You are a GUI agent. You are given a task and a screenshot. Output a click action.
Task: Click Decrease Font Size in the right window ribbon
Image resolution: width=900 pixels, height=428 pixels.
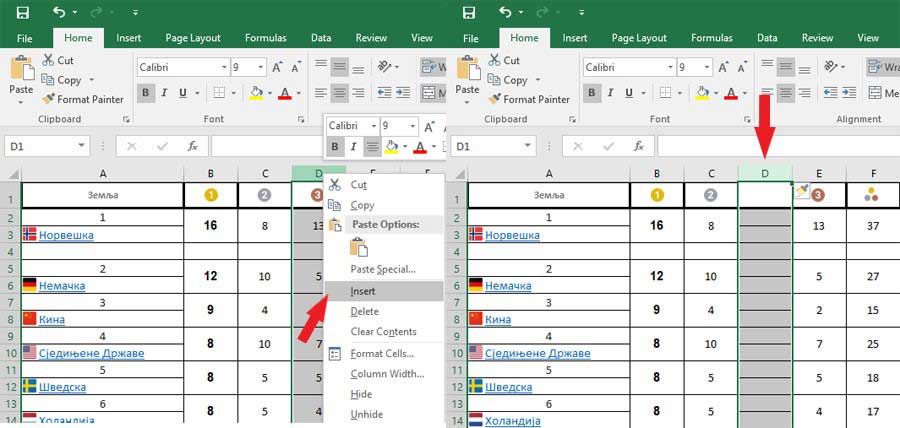[743, 68]
